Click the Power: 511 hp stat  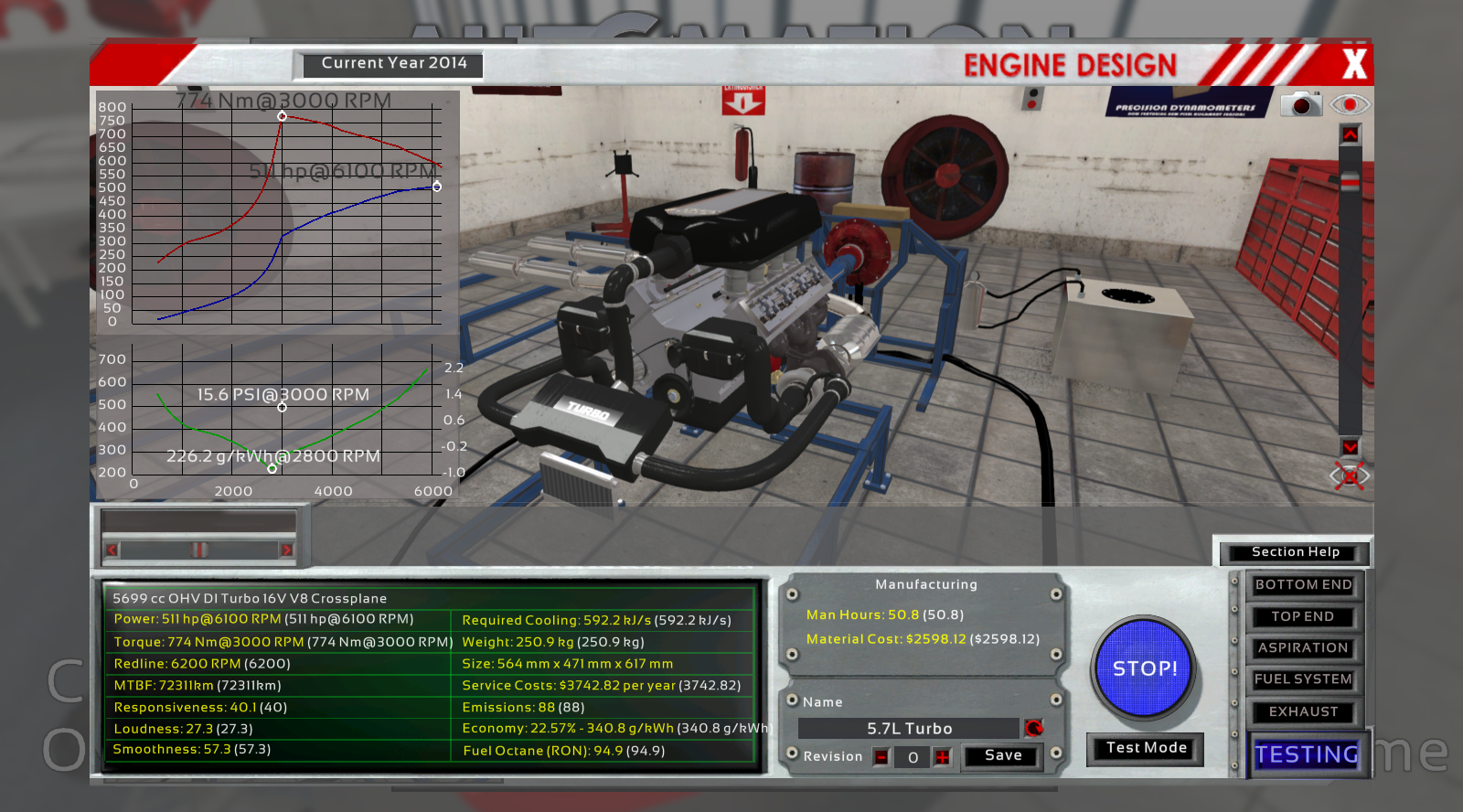[263, 619]
